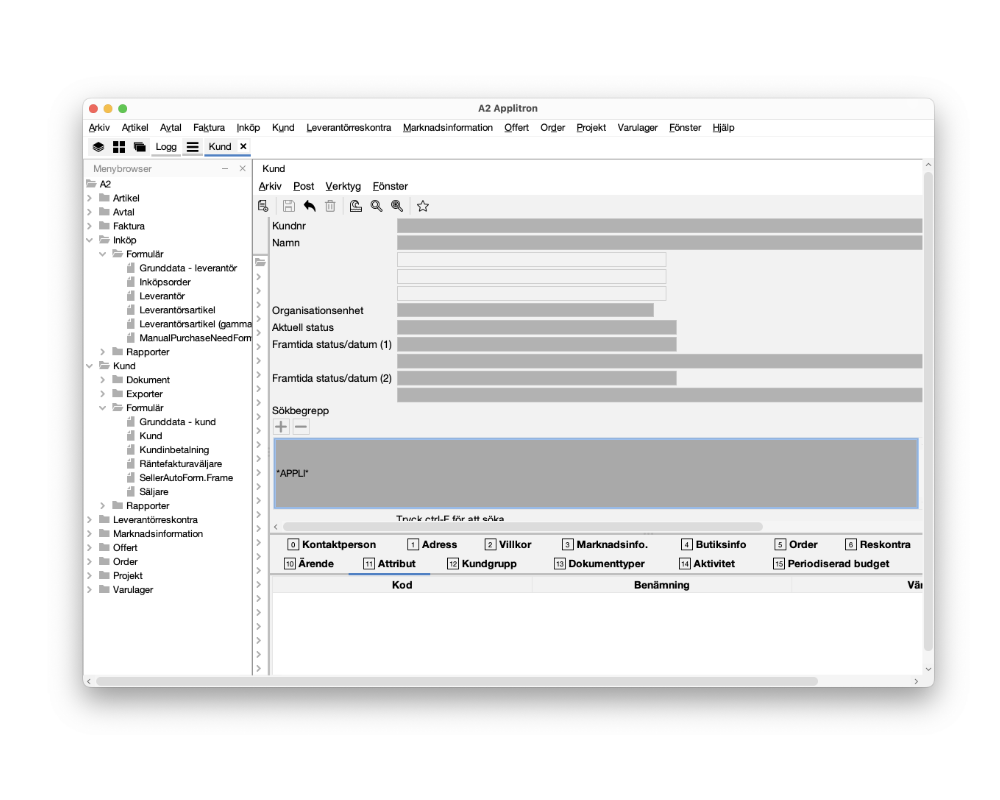Open Grunddata - leverantör in the tree
The height and width of the screenshot is (800, 1000).
click(x=188, y=269)
